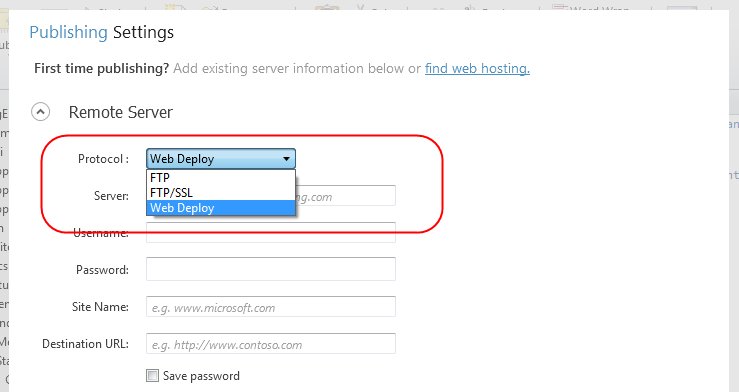Enable the Save password checkbox
Image resolution: width=739 pixels, height=392 pixels.
tap(152, 376)
